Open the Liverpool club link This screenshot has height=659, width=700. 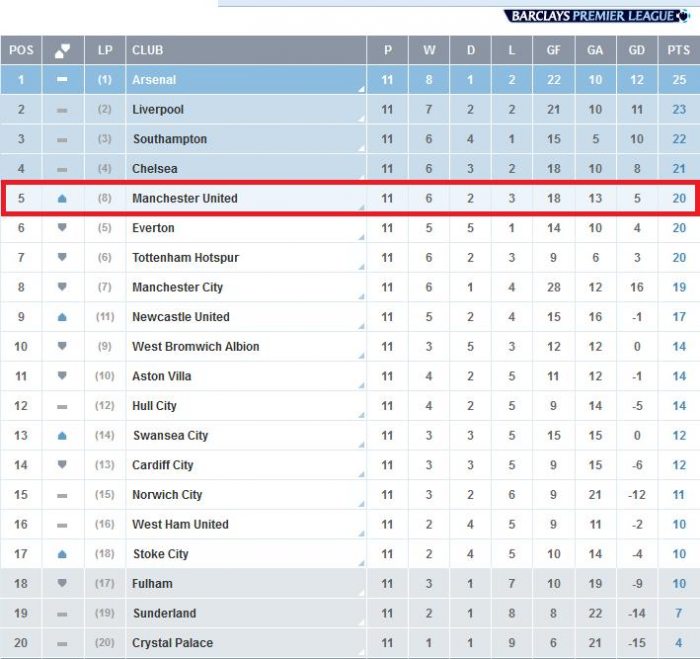point(158,109)
